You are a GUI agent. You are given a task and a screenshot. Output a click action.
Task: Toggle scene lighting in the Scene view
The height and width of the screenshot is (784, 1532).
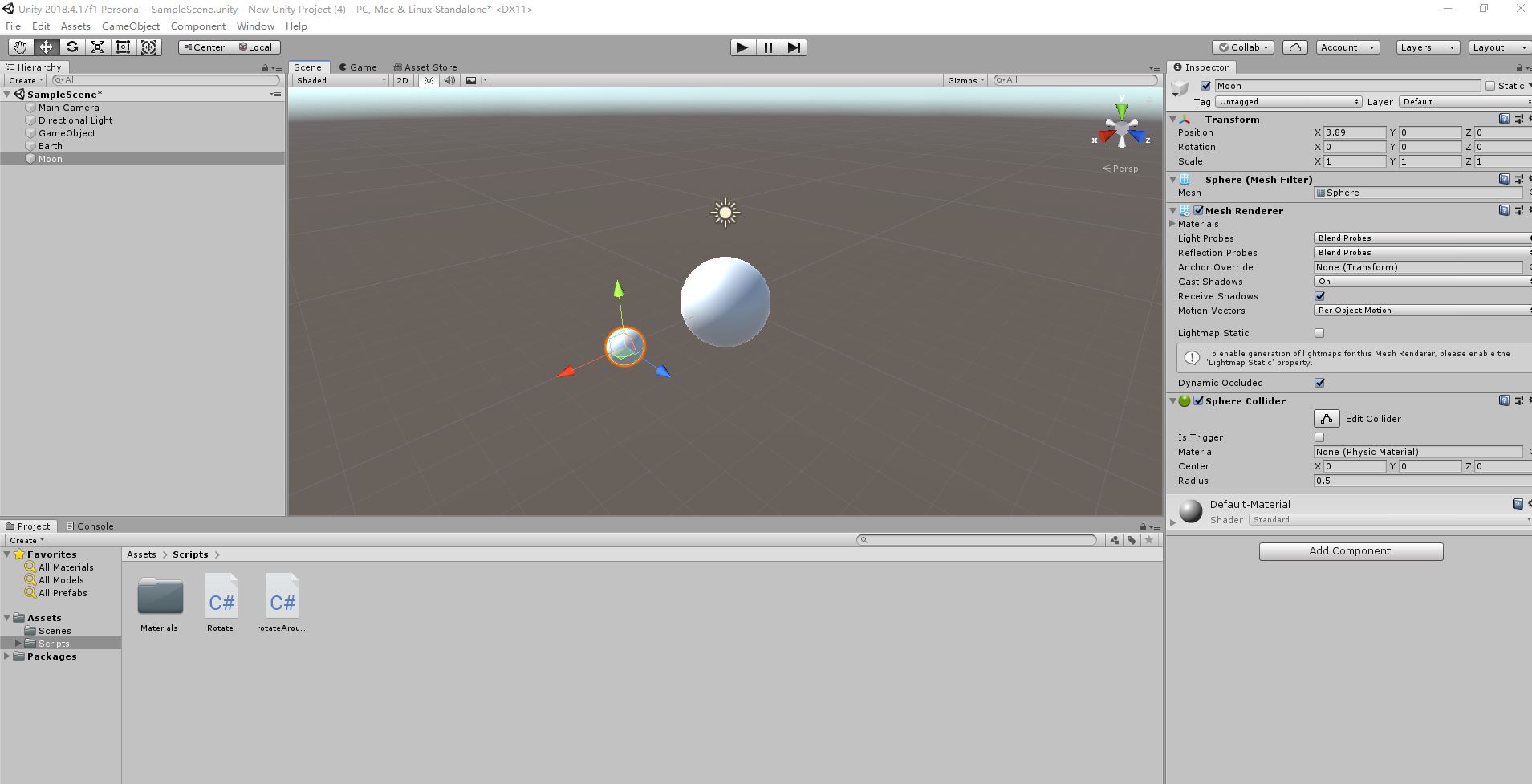pyautogui.click(x=429, y=80)
